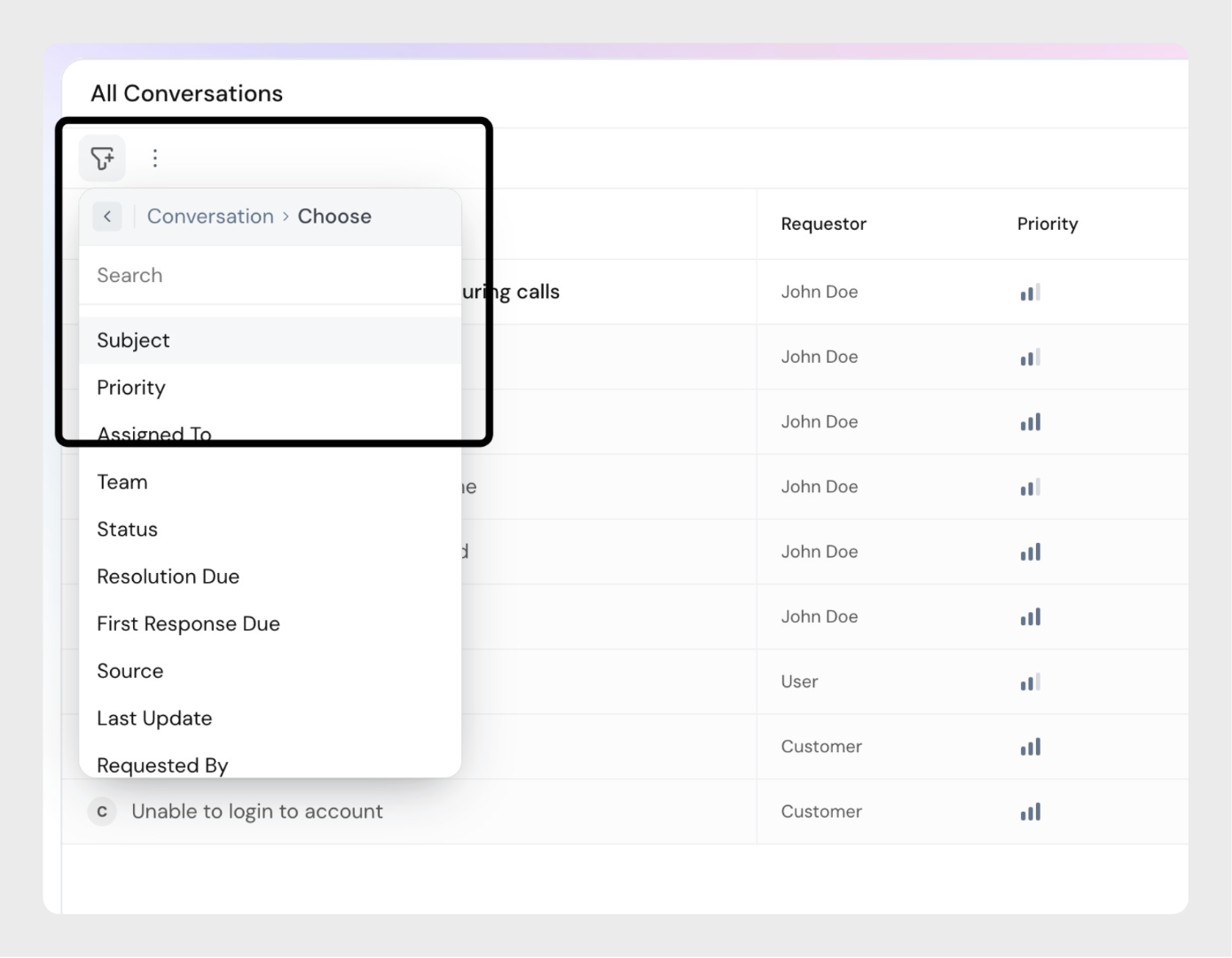Click priority icon in third John Doe row
The height and width of the screenshot is (958, 1232).
(1030, 422)
